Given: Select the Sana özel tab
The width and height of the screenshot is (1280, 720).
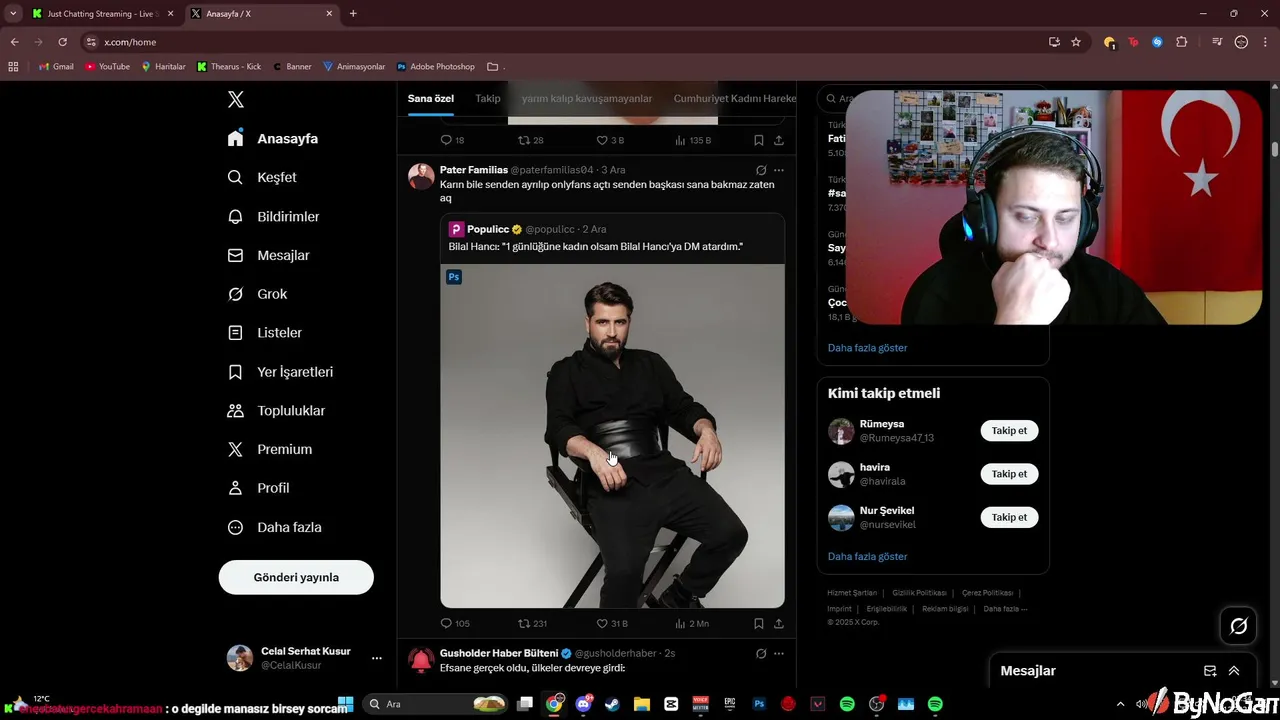Looking at the screenshot, I should tap(431, 98).
